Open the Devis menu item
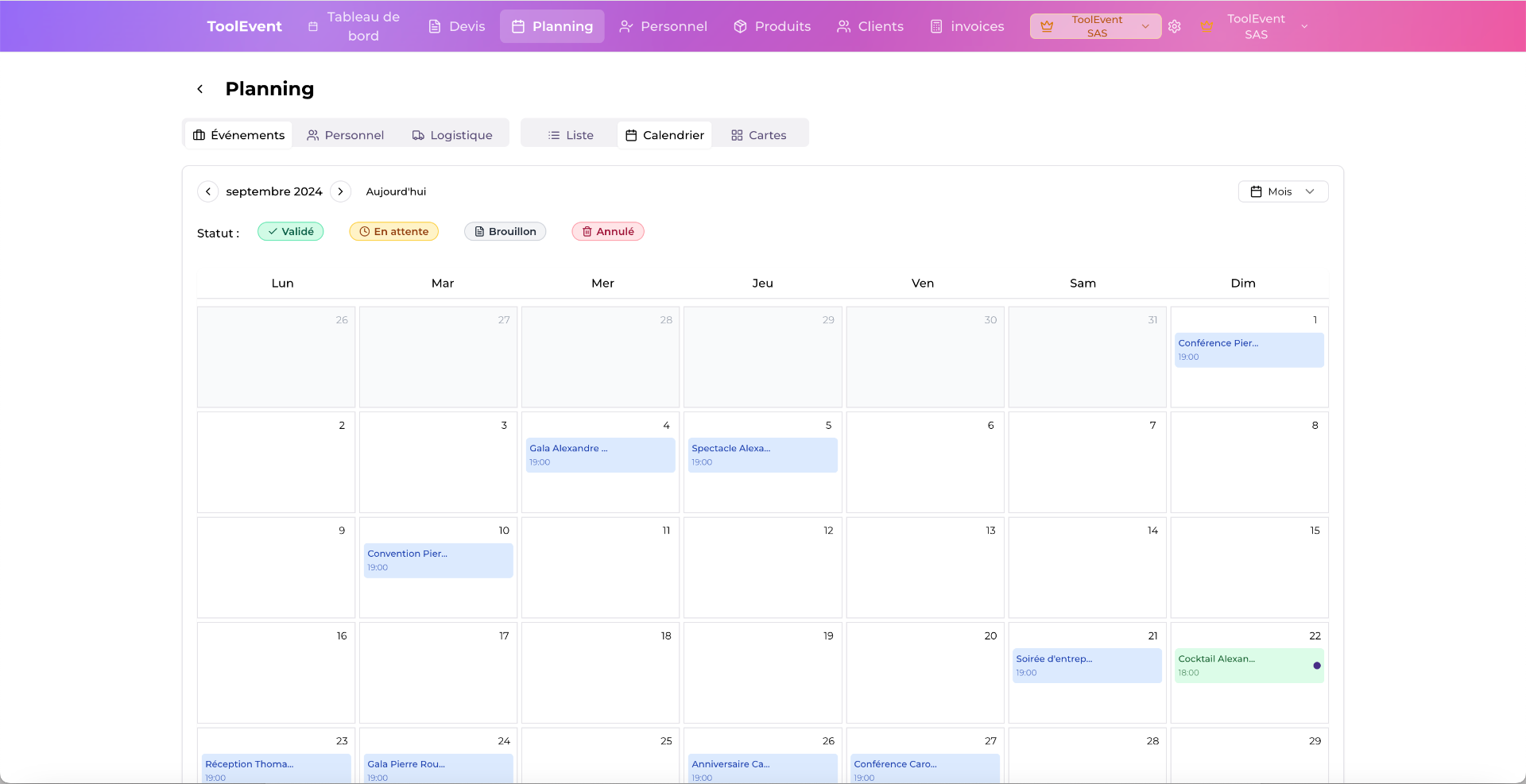The height and width of the screenshot is (784, 1526). click(457, 26)
